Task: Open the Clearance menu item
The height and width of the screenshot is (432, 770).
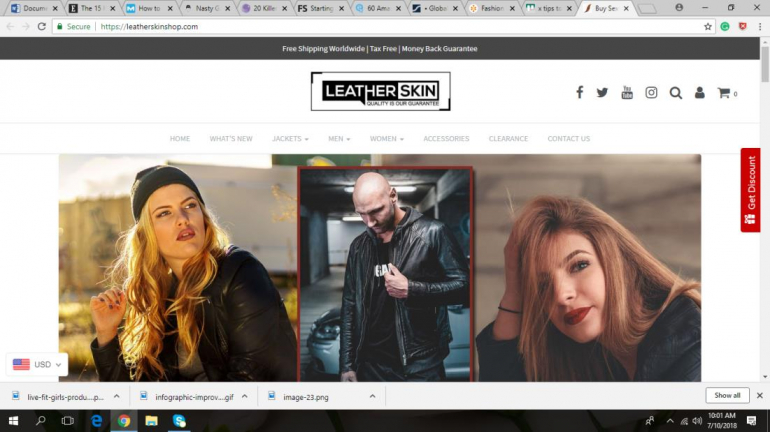Action: coord(508,139)
